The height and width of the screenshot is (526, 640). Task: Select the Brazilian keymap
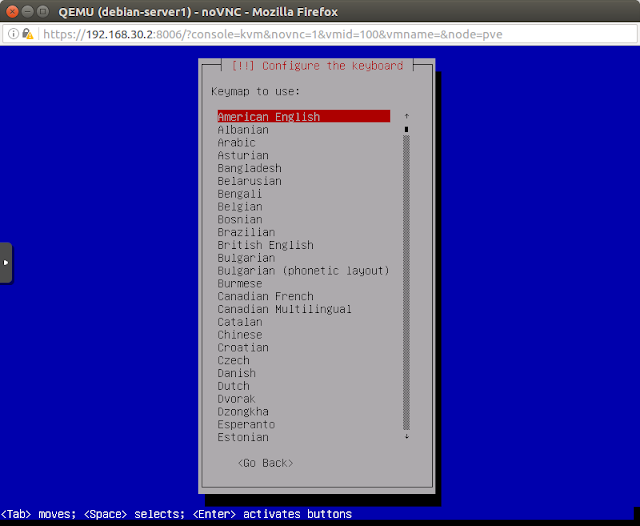pyautogui.click(x=246, y=232)
